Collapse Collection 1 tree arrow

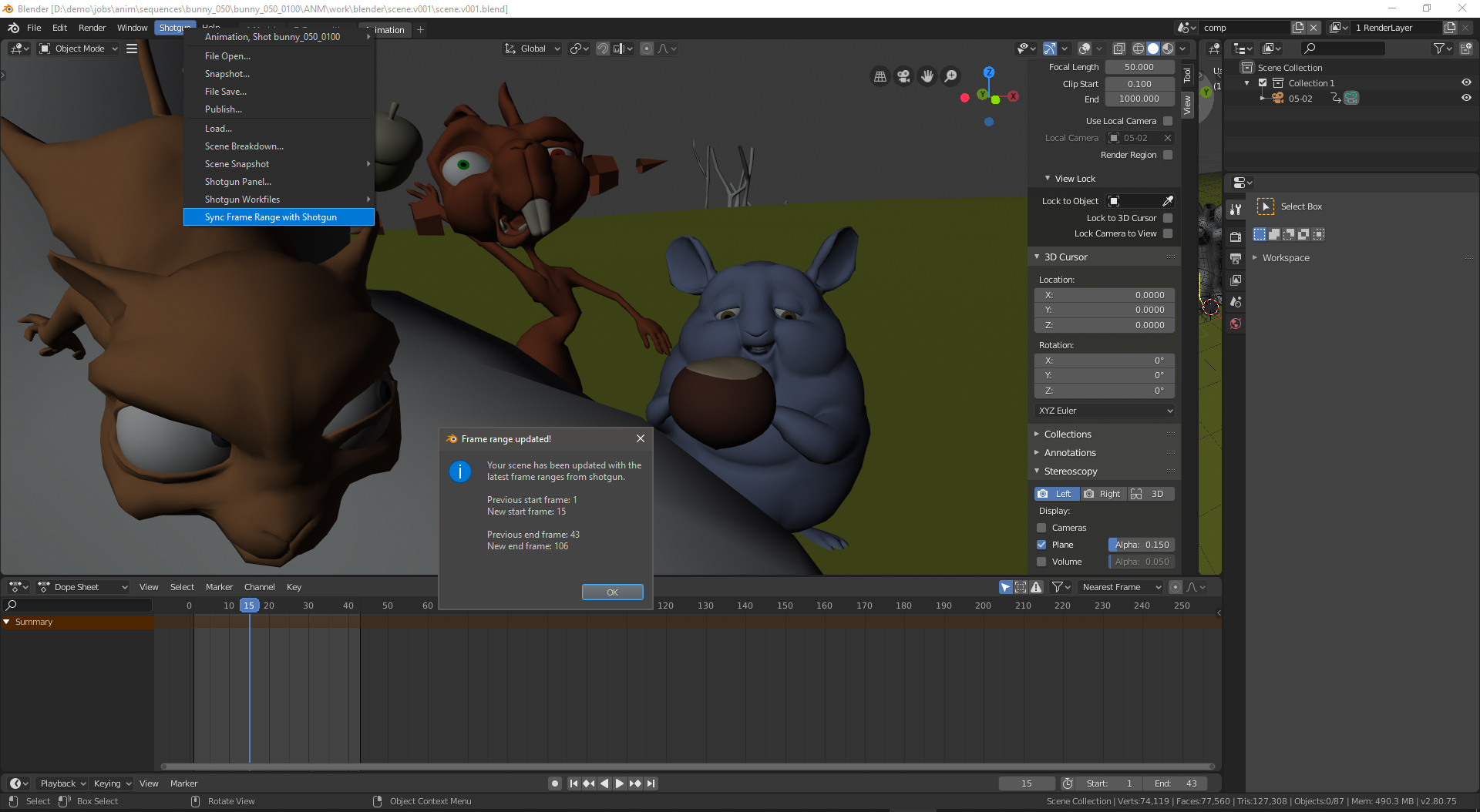[x=1247, y=83]
